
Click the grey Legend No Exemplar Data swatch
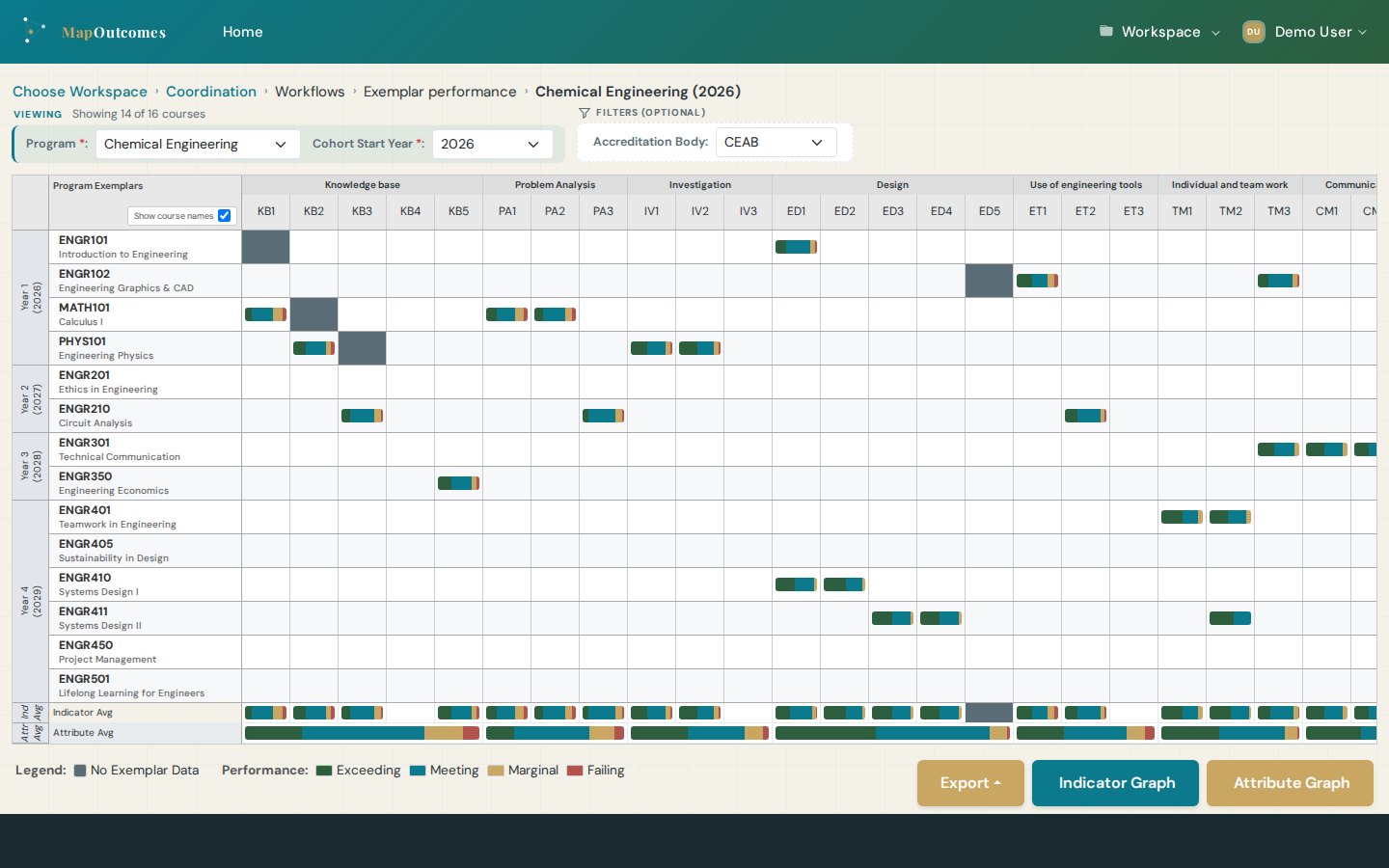click(x=81, y=771)
